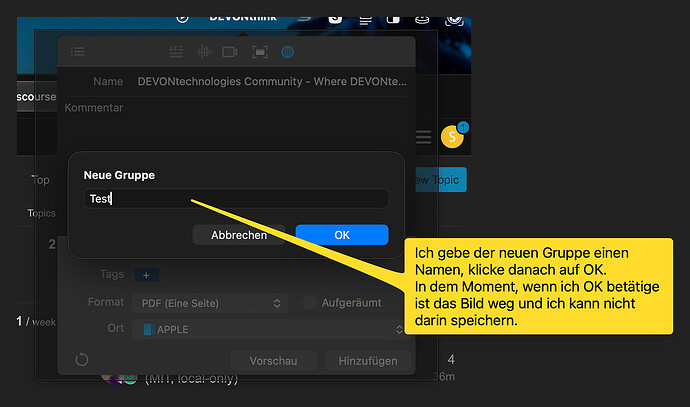This screenshot has height=407, width=690.
Task: Open the hamburger menu in the forum page
Action: [x=424, y=137]
